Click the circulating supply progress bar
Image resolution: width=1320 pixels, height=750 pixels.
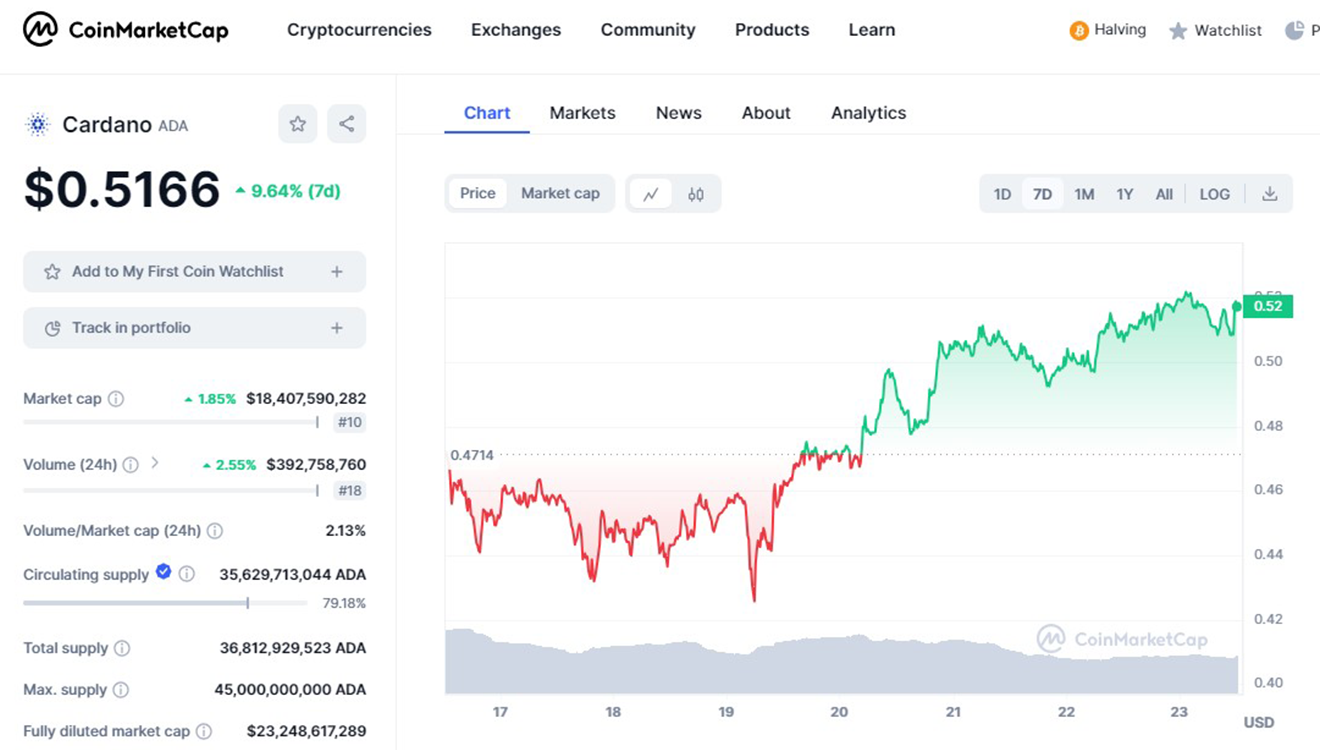165,603
